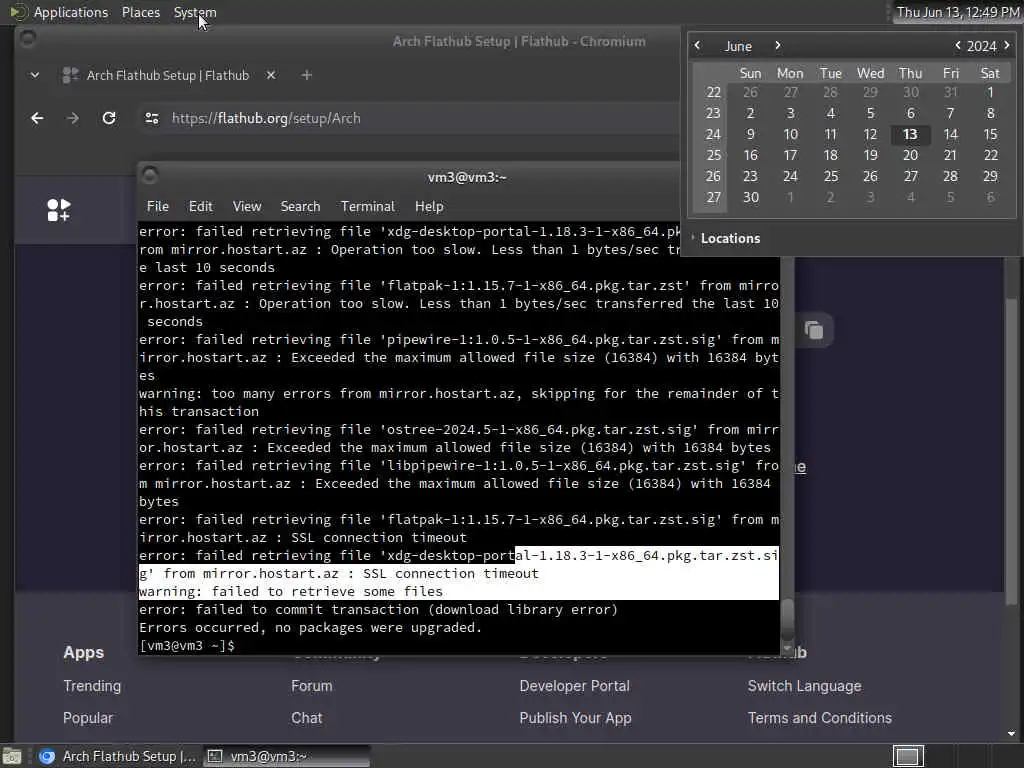Click the browser page scrollbar down arrow
Image resolution: width=1024 pixels, height=768 pixels.
[1012, 733]
